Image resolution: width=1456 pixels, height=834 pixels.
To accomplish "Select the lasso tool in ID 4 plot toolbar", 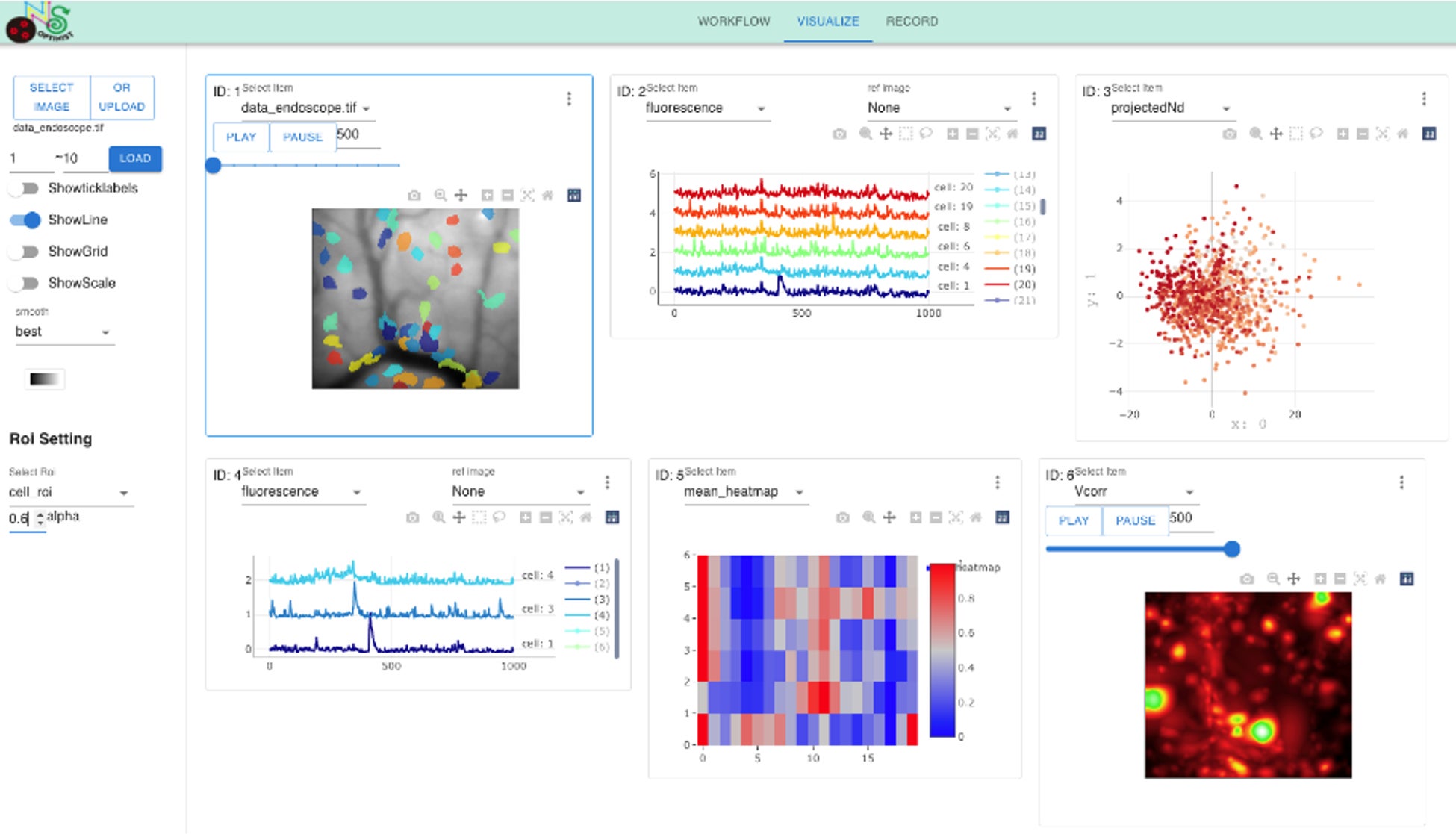I will point(499,517).
